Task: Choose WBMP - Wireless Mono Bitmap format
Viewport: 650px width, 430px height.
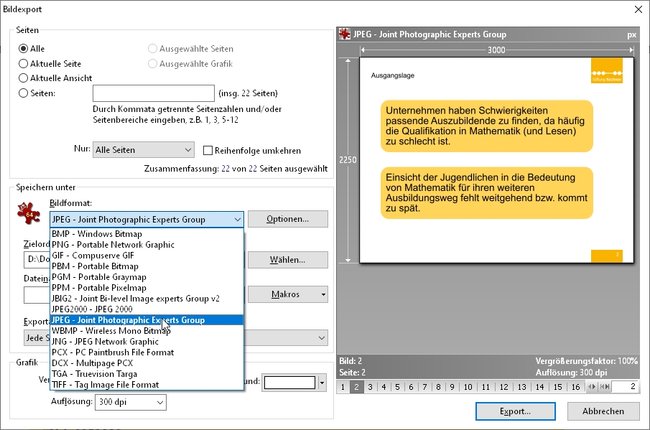Action: pos(146,331)
